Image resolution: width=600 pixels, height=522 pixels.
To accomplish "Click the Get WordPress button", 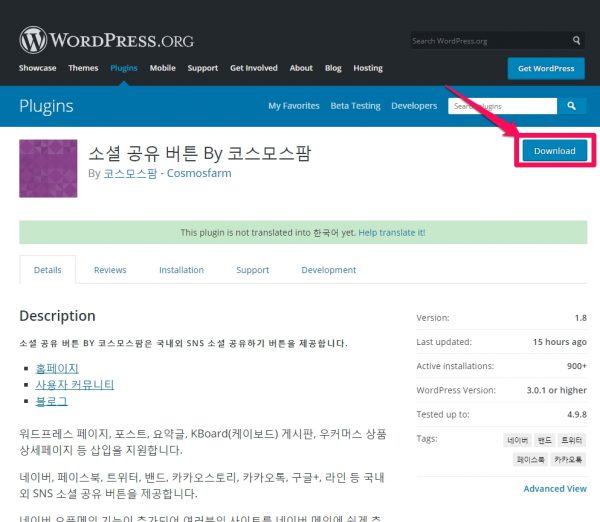I will coord(546,69).
